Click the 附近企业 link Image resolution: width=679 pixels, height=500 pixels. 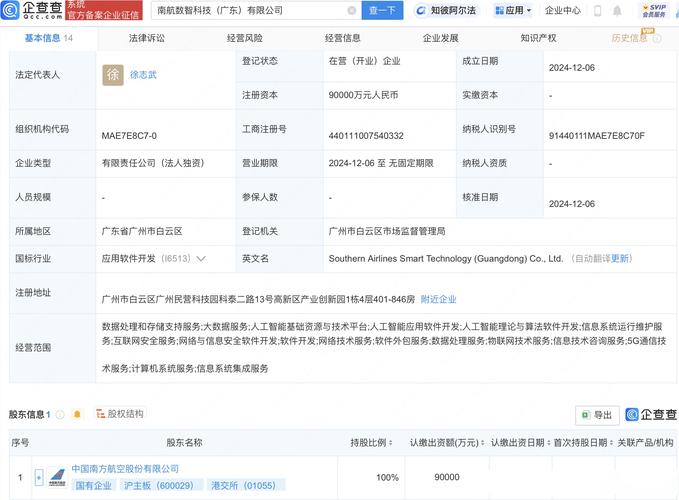[438, 299]
